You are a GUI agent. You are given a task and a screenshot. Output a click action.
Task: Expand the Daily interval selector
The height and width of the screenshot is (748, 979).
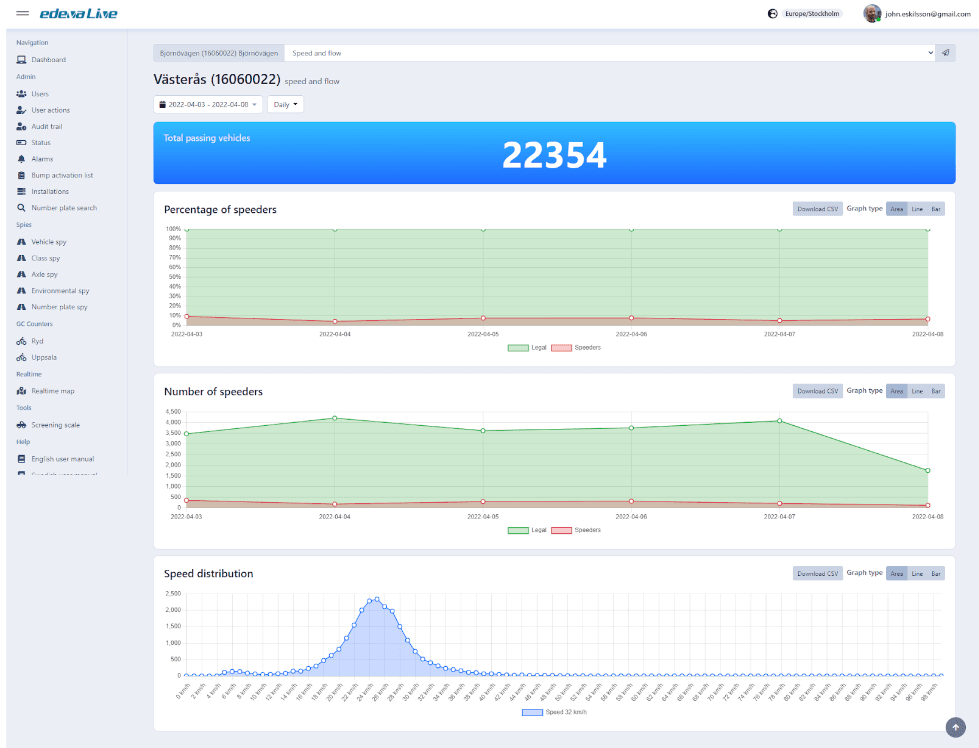[x=285, y=103]
